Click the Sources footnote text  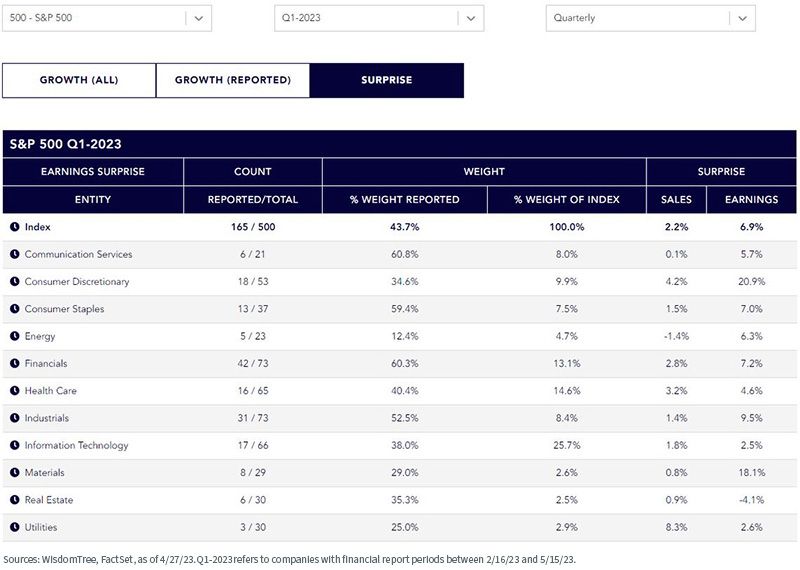(289, 559)
